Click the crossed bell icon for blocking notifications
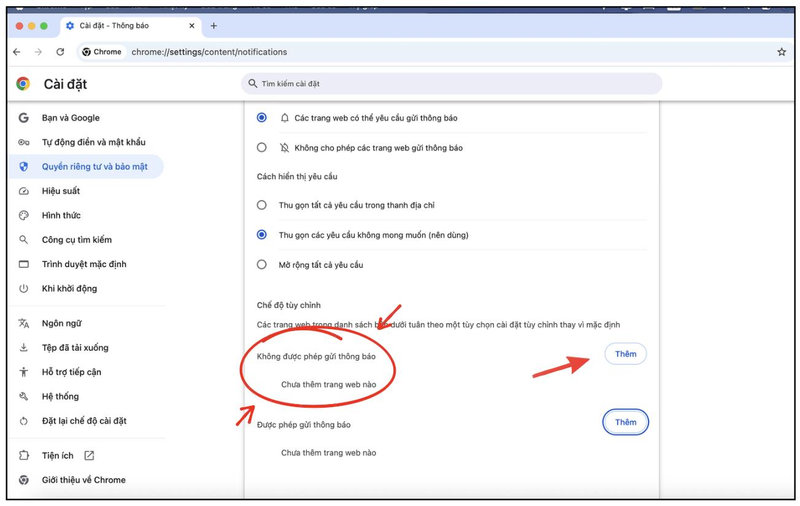Image resolution: width=800 pixels, height=506 pixels. coord(285,148)
